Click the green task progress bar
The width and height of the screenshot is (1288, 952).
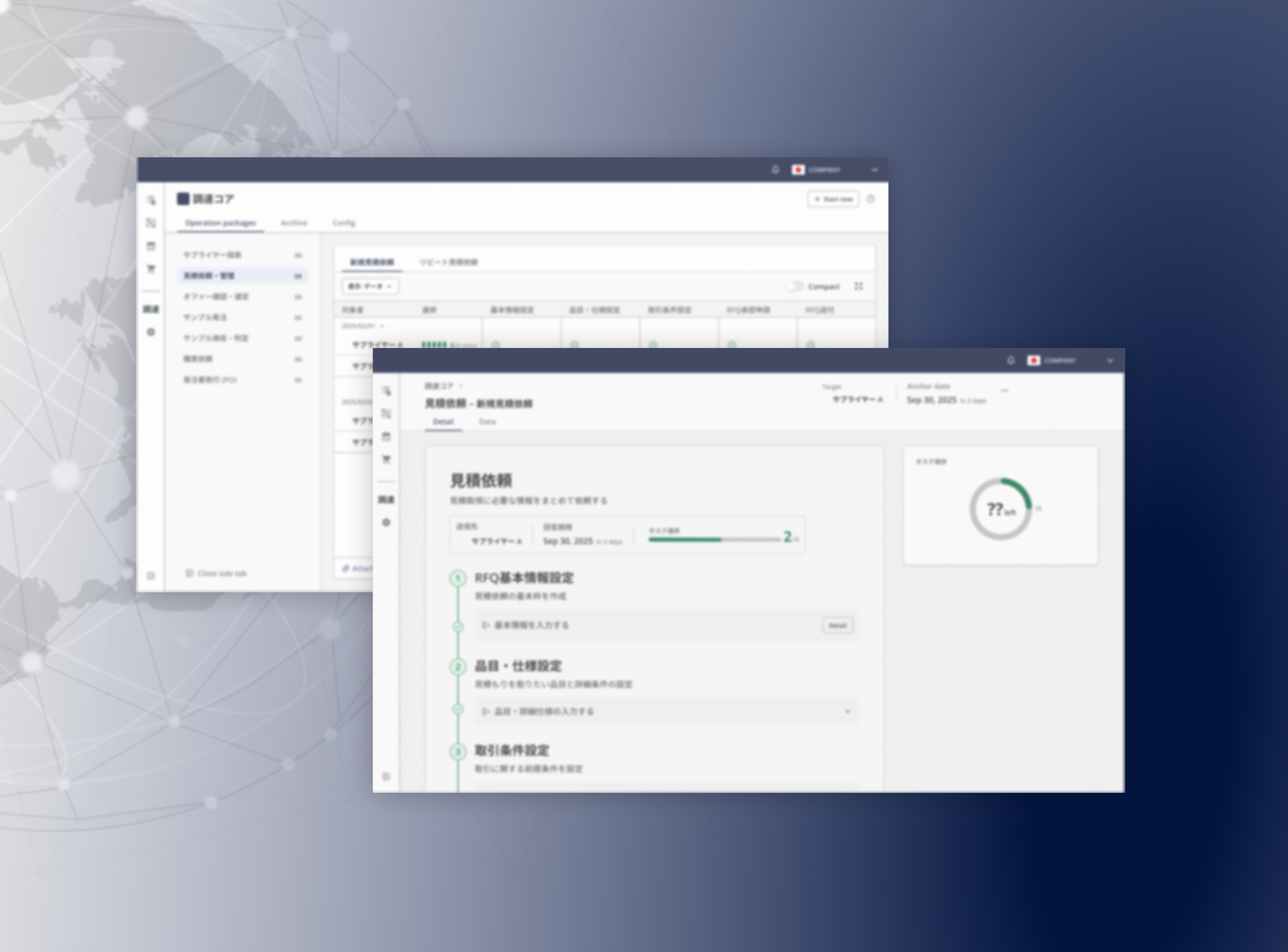685,540
